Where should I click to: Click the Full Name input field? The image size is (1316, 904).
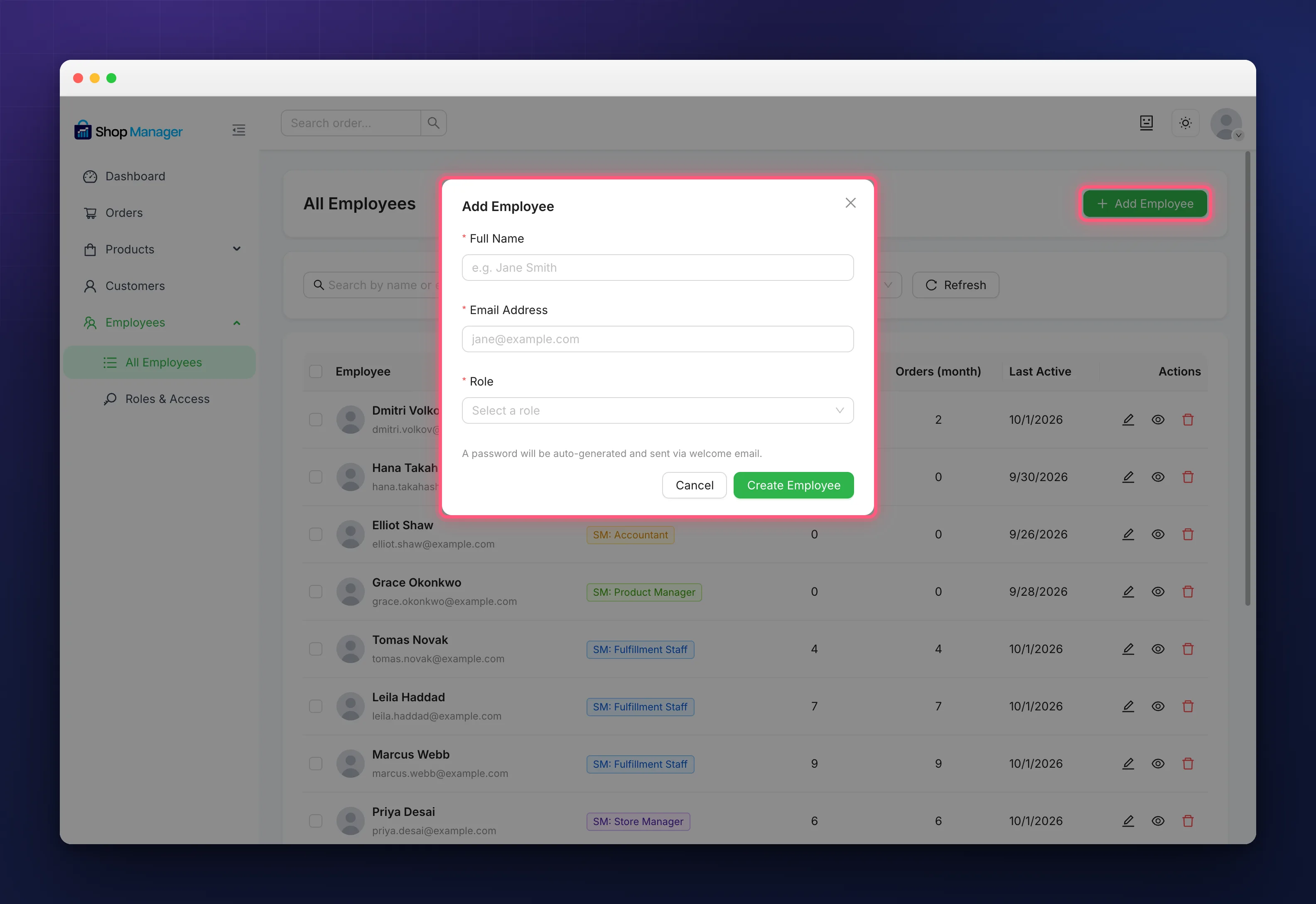658,268
